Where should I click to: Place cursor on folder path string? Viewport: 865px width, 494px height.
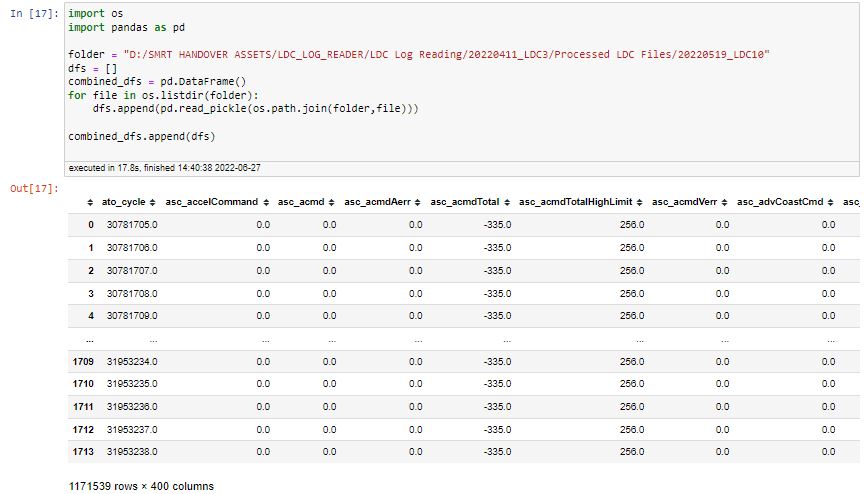click(x=446, y=55)
